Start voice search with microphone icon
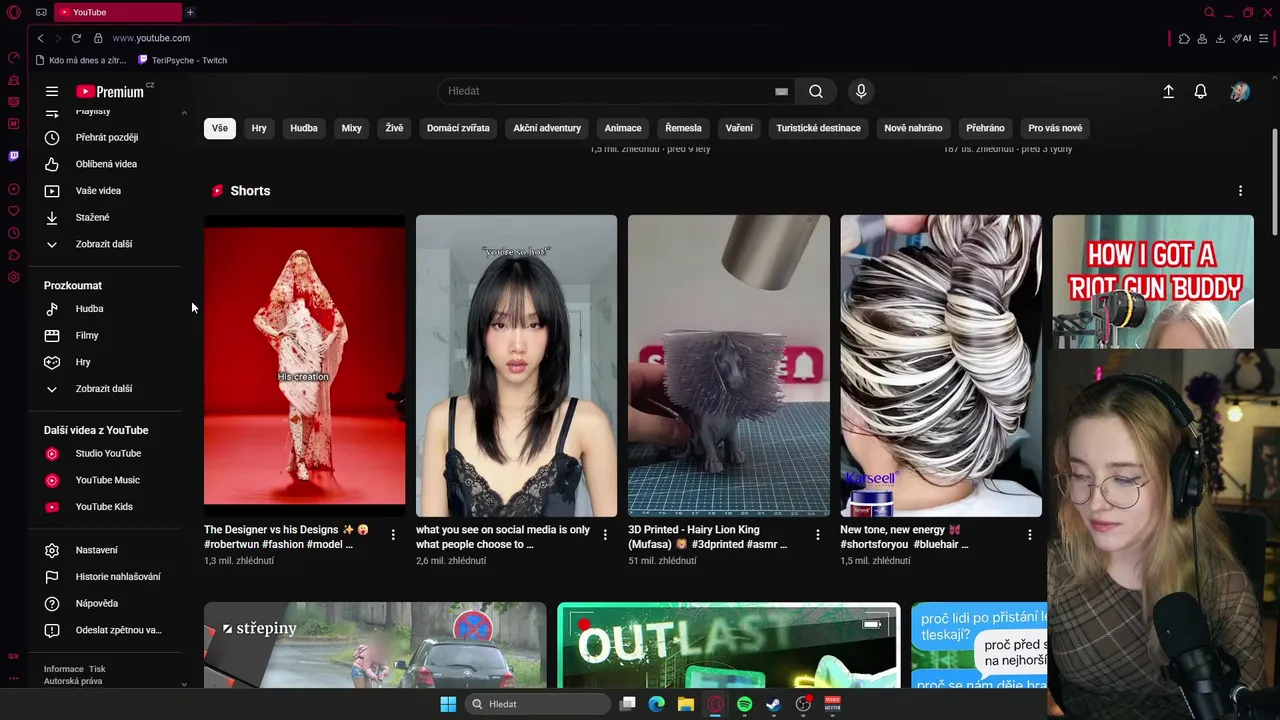 tap(861, 91)
